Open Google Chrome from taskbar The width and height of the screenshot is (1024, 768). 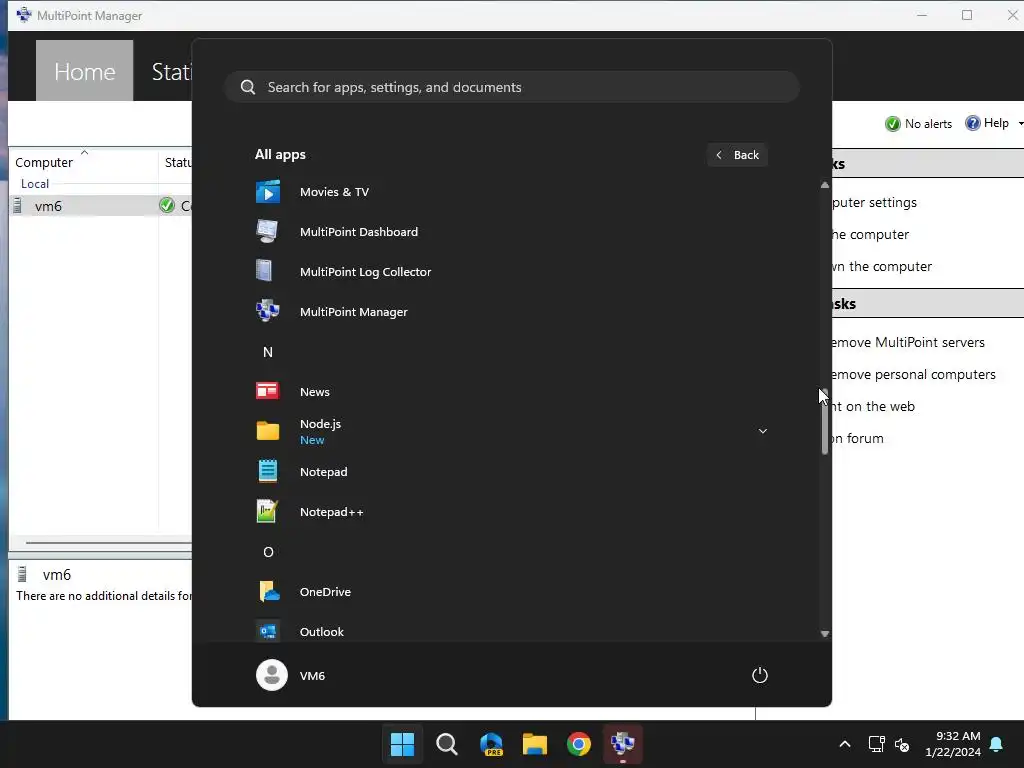(x=579, y=744)
